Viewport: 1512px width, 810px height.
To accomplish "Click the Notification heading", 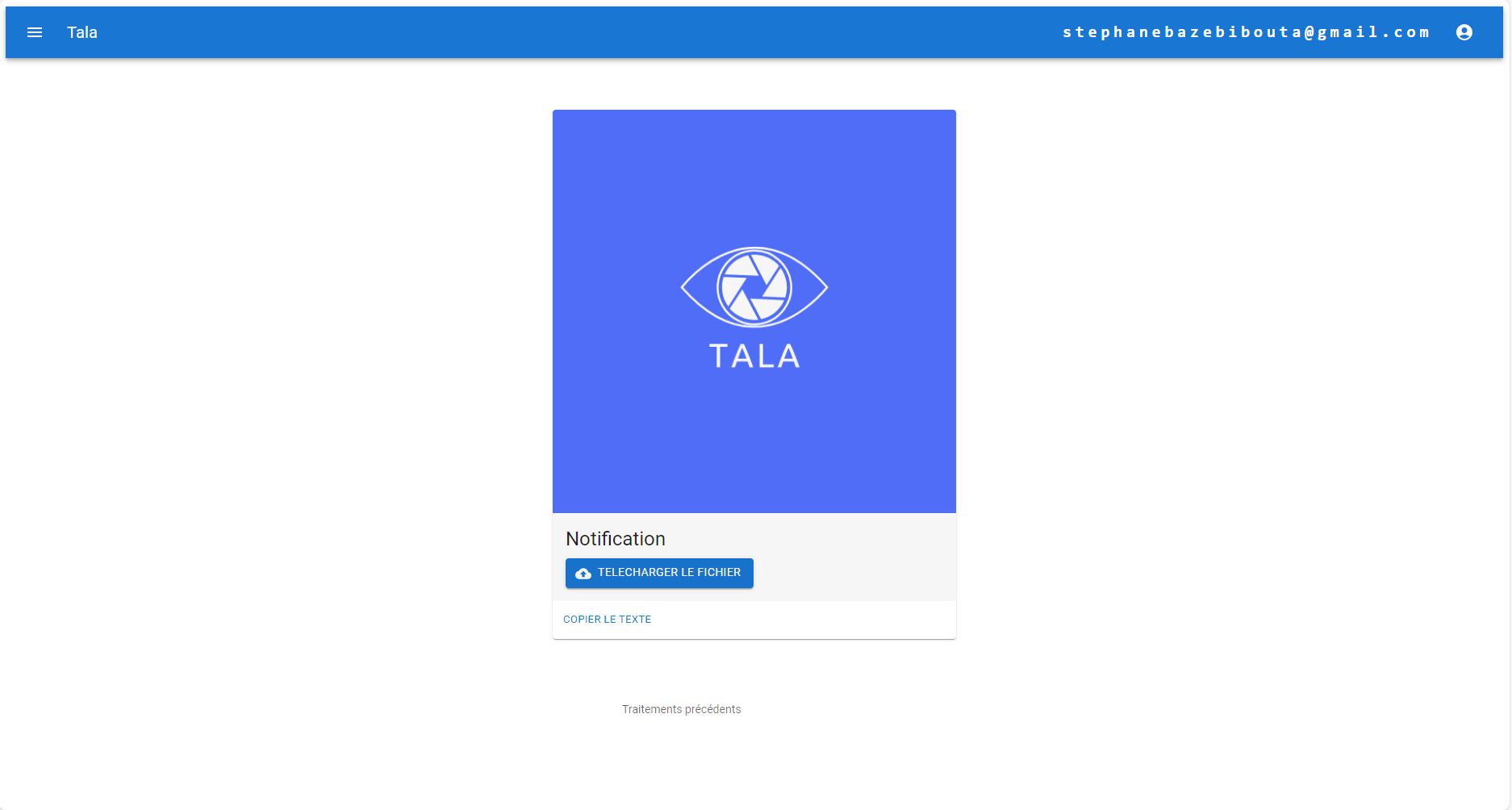I will (616, 539).
